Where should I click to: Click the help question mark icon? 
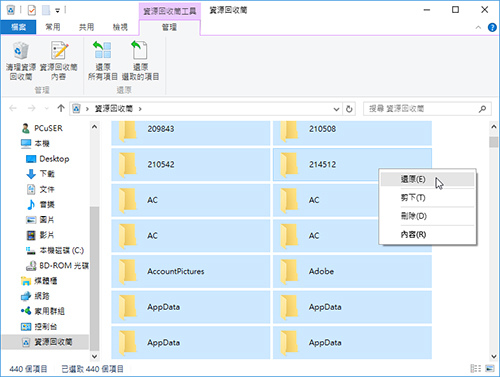coord(492,27)
